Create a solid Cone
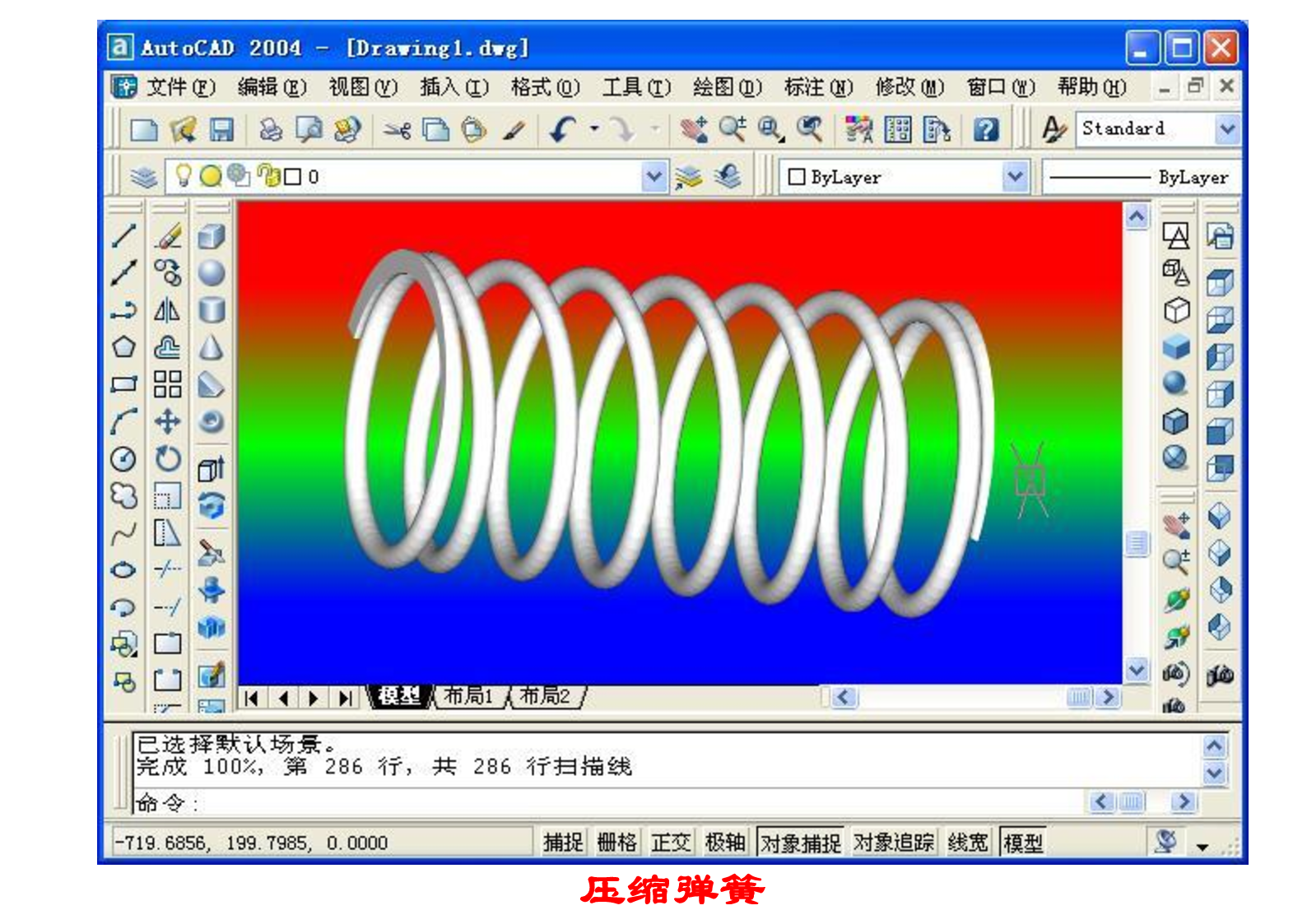The height and width of the screenshot is (924, 1307). [212, 347]
